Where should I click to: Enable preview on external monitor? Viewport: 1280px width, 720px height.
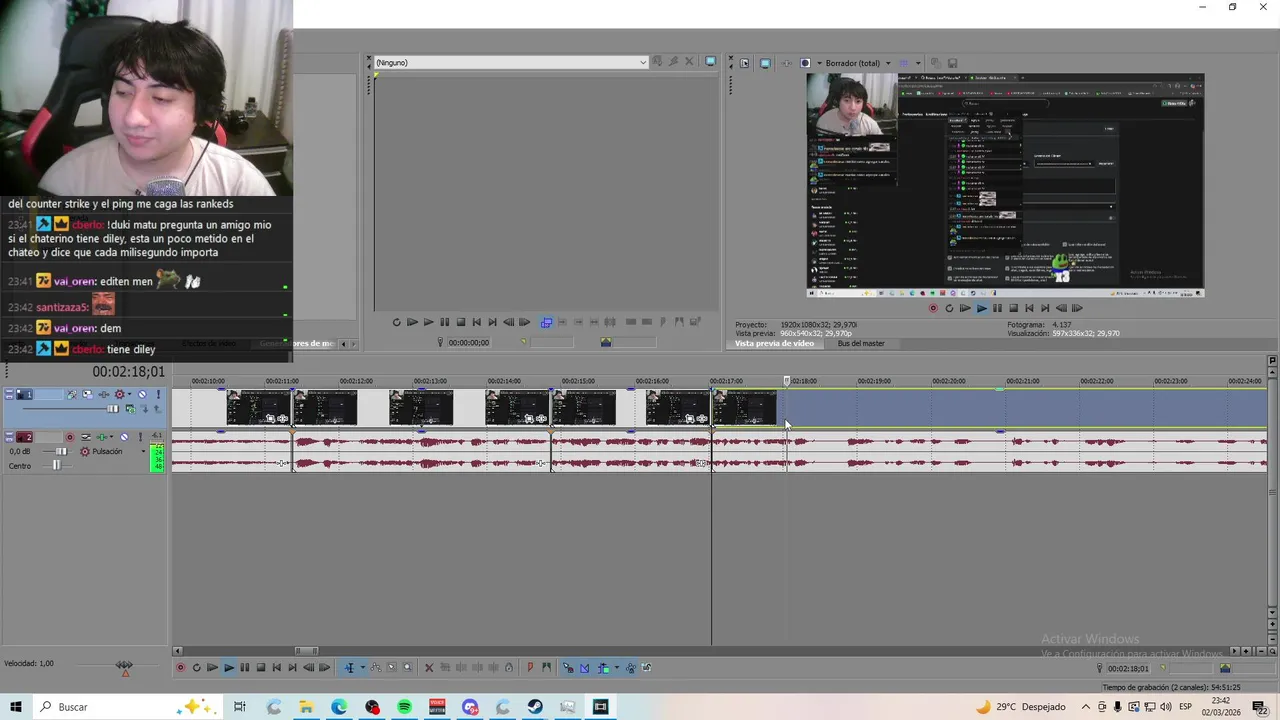click(x=765, y=63)
